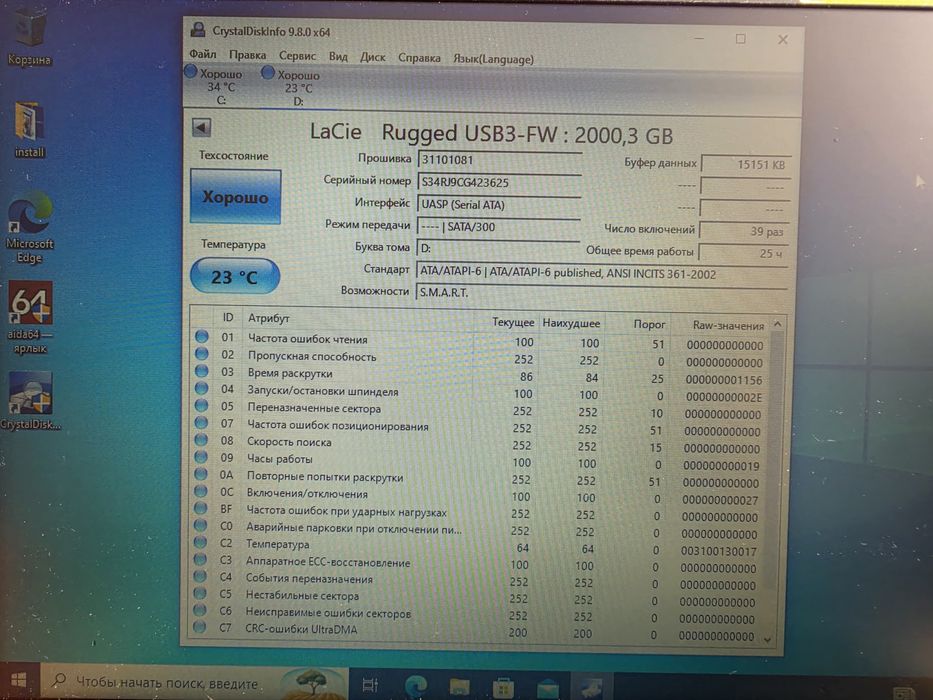The height and width of the screenshot is (700, 933).
Task: Click the taskbar search box
Action: coord(193,683)
